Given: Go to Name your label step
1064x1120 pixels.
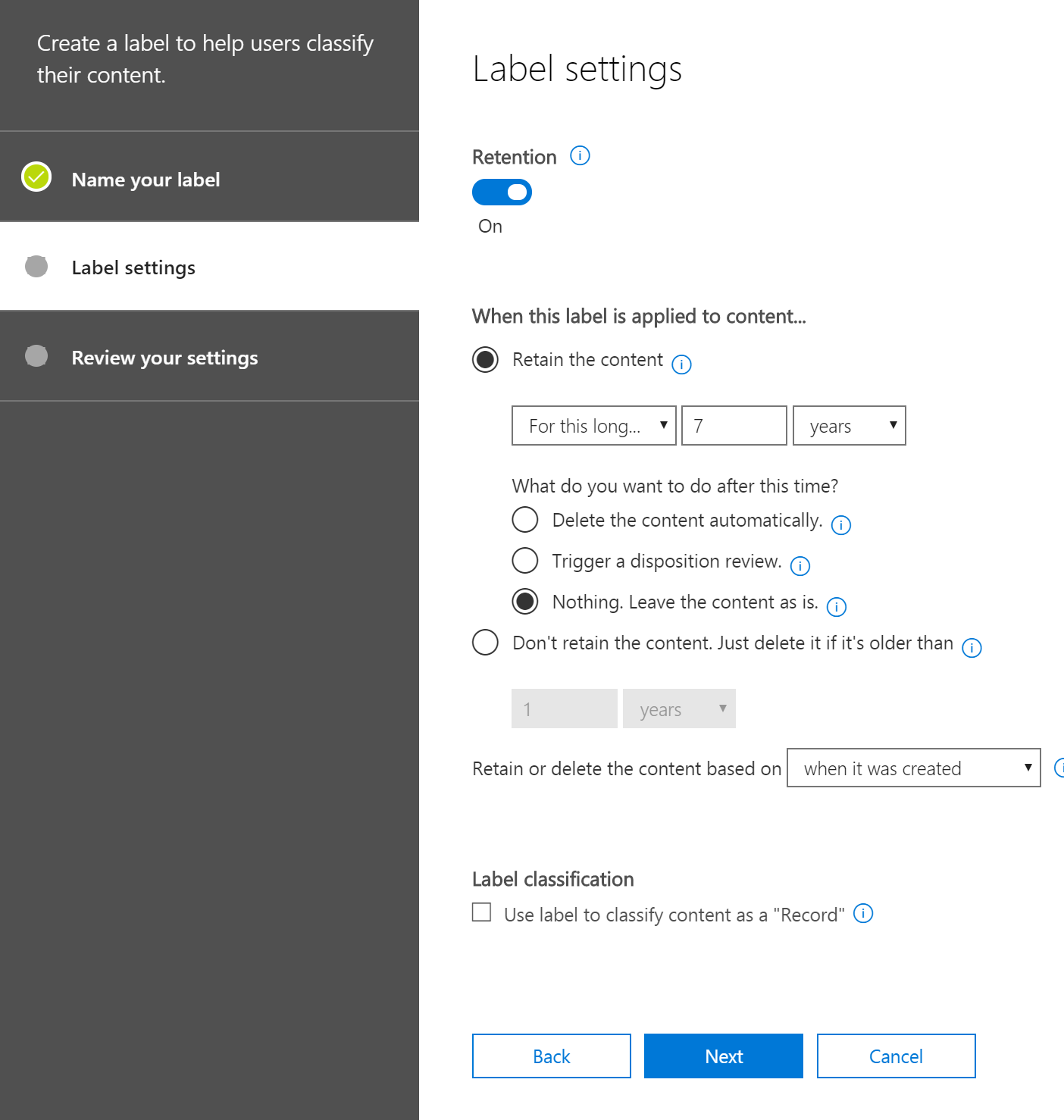Looking at the screenshot, I should point(146,180).
